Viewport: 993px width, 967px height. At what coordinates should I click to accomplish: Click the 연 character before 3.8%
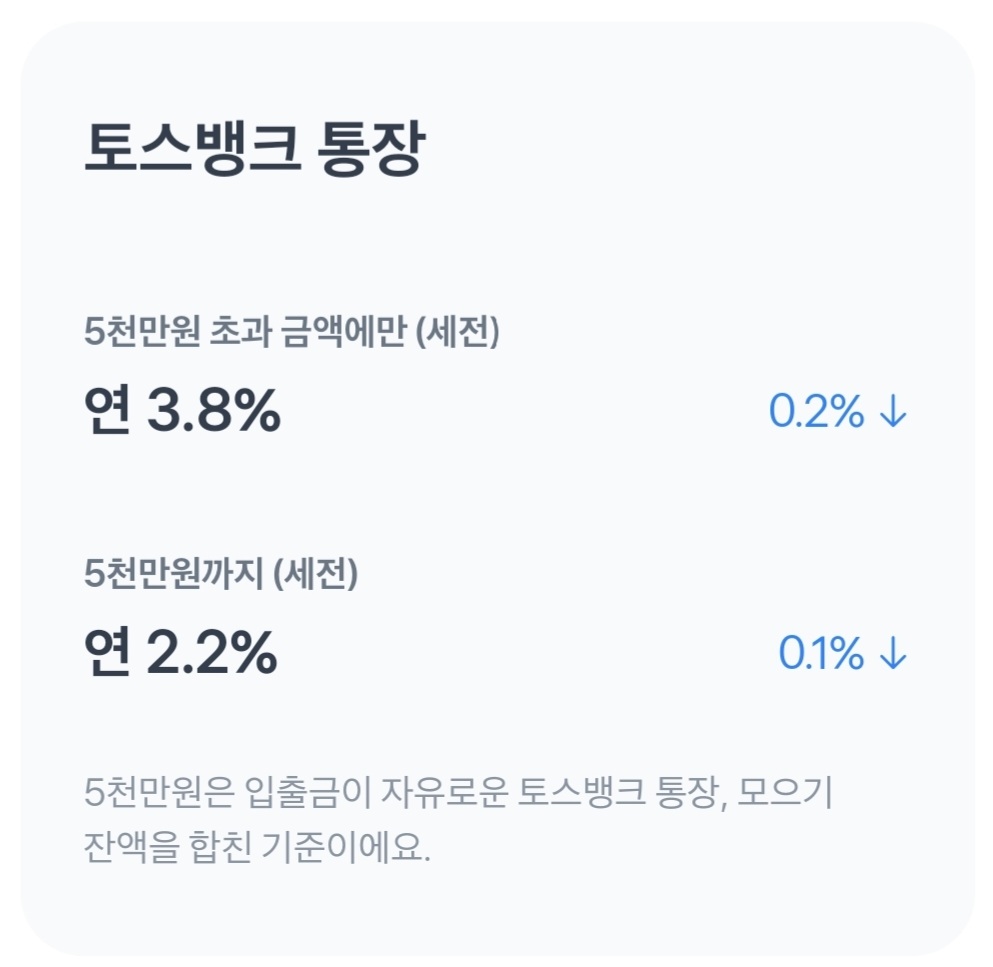click(108, 411)
